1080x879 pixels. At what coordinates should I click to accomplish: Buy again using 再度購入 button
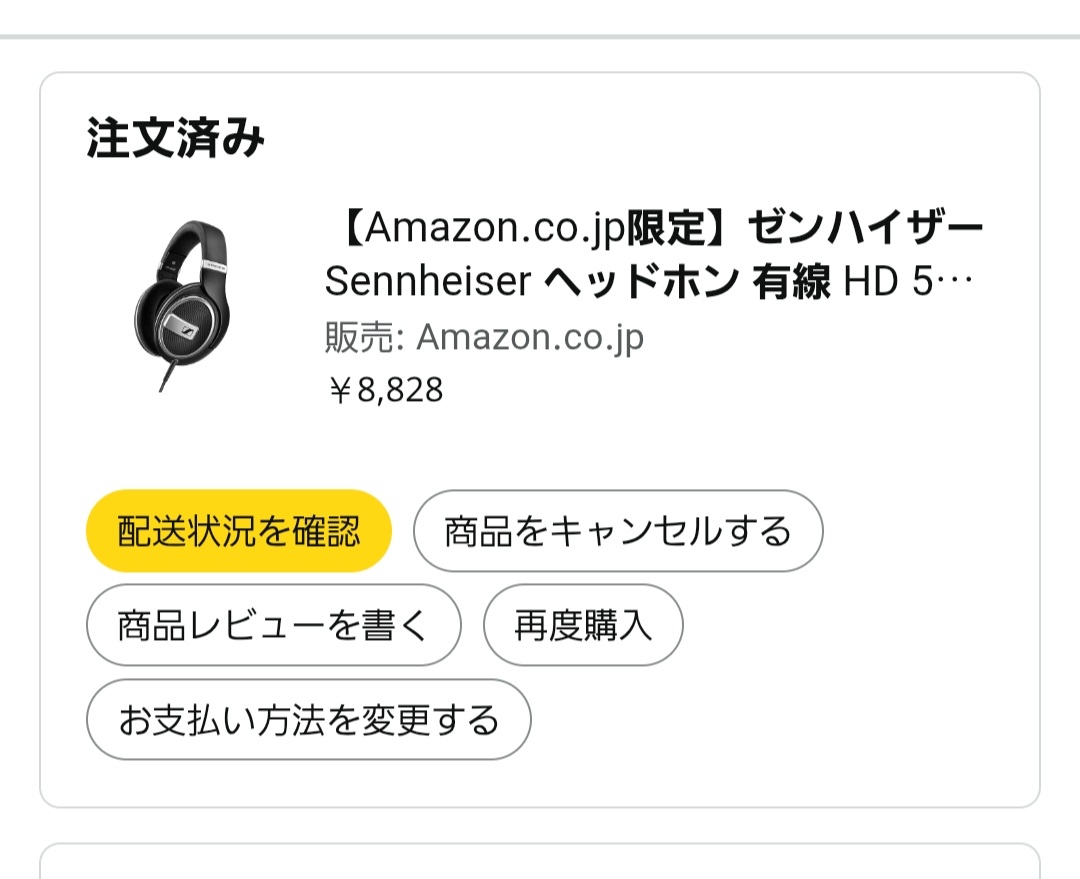[583, 625]
